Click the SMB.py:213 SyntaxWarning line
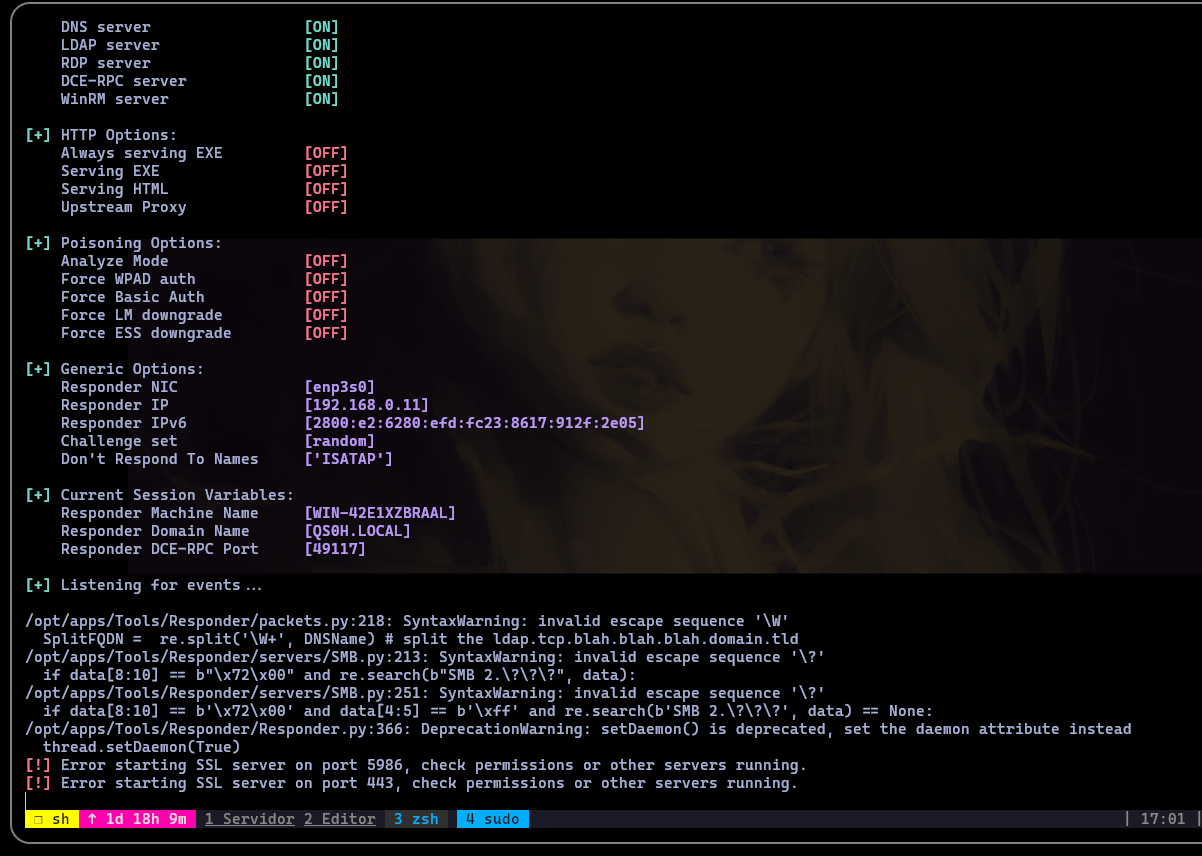 coord(425,657)
